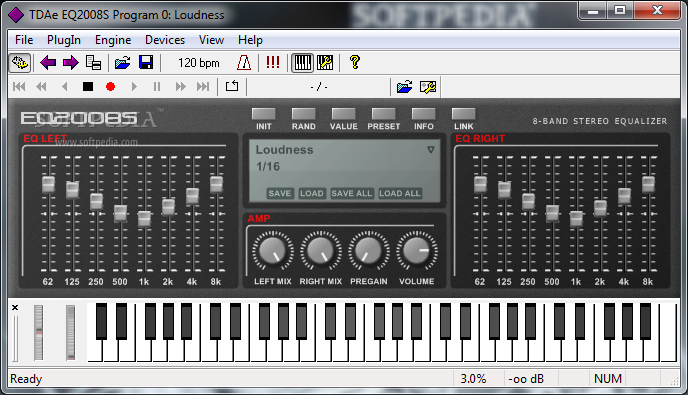688x395 pixels.
Task: Open the Help menu
Action: click(x=250, y=40)
